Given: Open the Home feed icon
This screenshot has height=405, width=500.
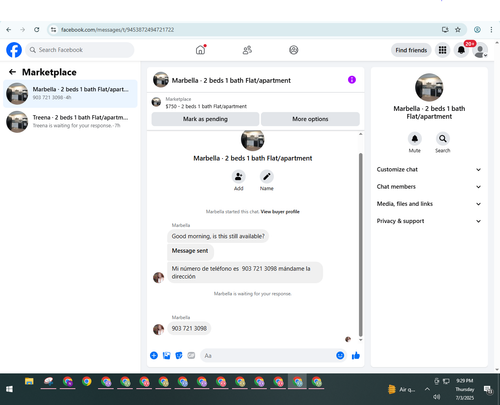Looking at the screenshot, I should tap(200, 50).
